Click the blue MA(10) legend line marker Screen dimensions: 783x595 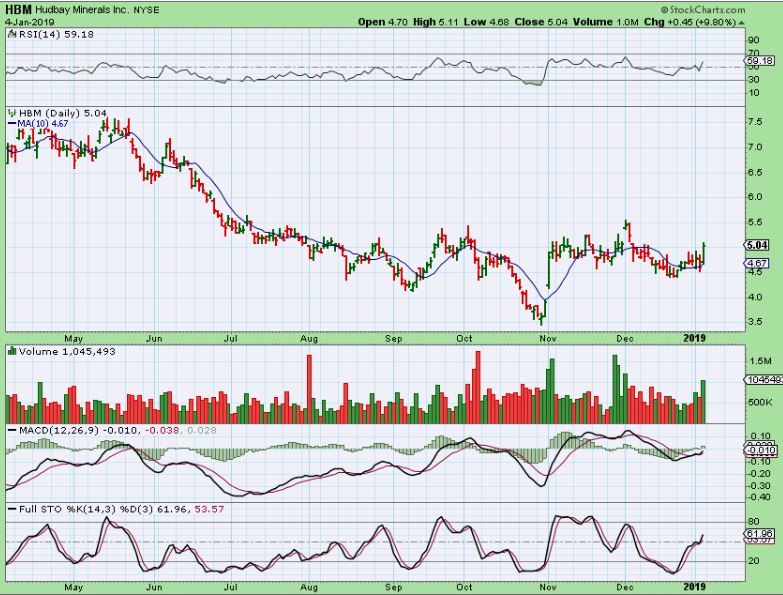[12, 123]
